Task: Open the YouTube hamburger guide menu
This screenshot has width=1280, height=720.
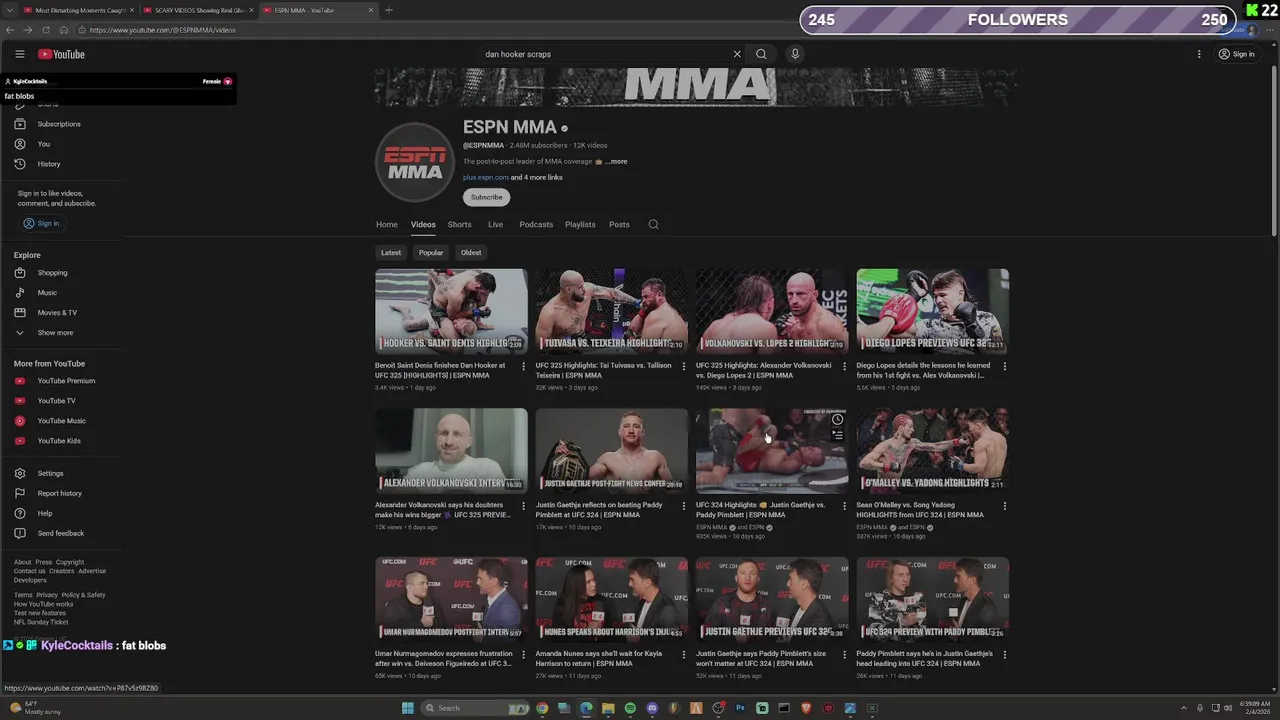Action: pos(19,54)
